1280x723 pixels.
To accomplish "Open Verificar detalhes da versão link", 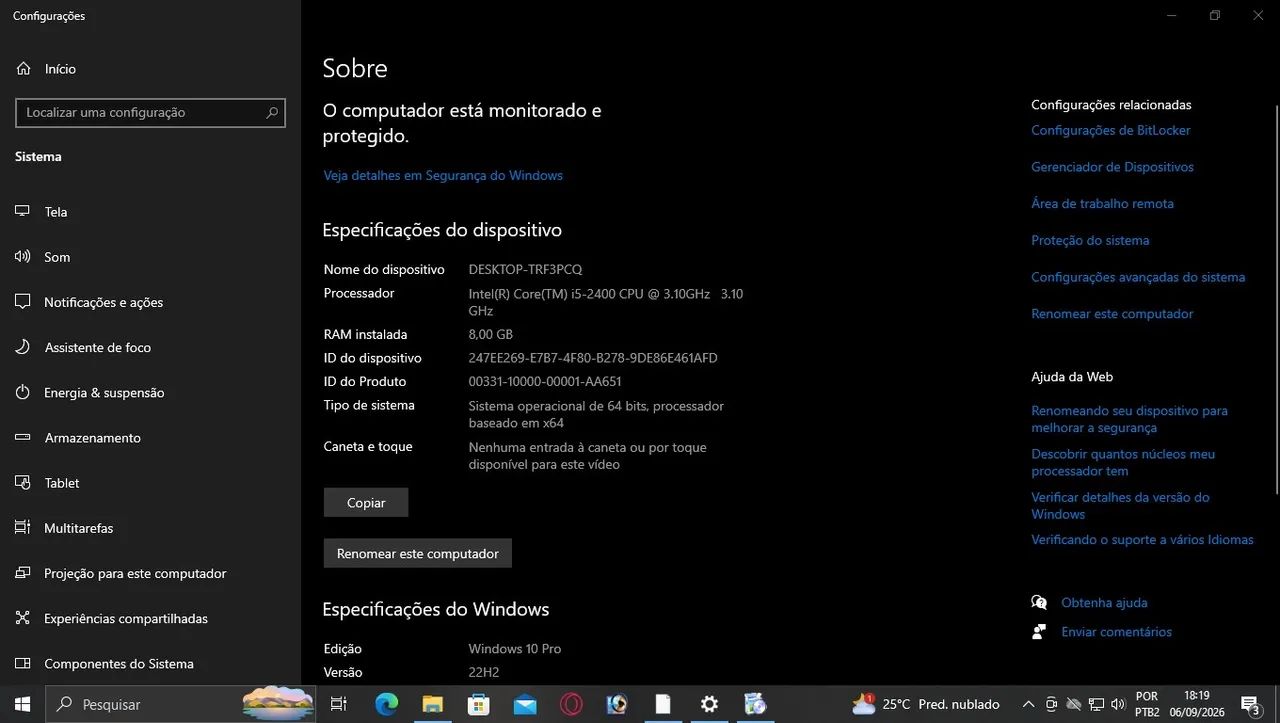I will coord(1120,505).
